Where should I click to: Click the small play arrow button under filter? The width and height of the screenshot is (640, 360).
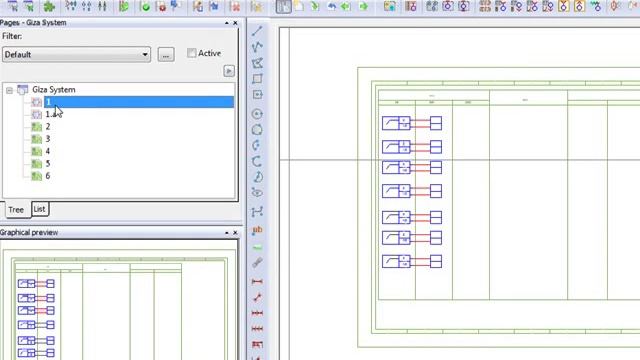point(229,71)
